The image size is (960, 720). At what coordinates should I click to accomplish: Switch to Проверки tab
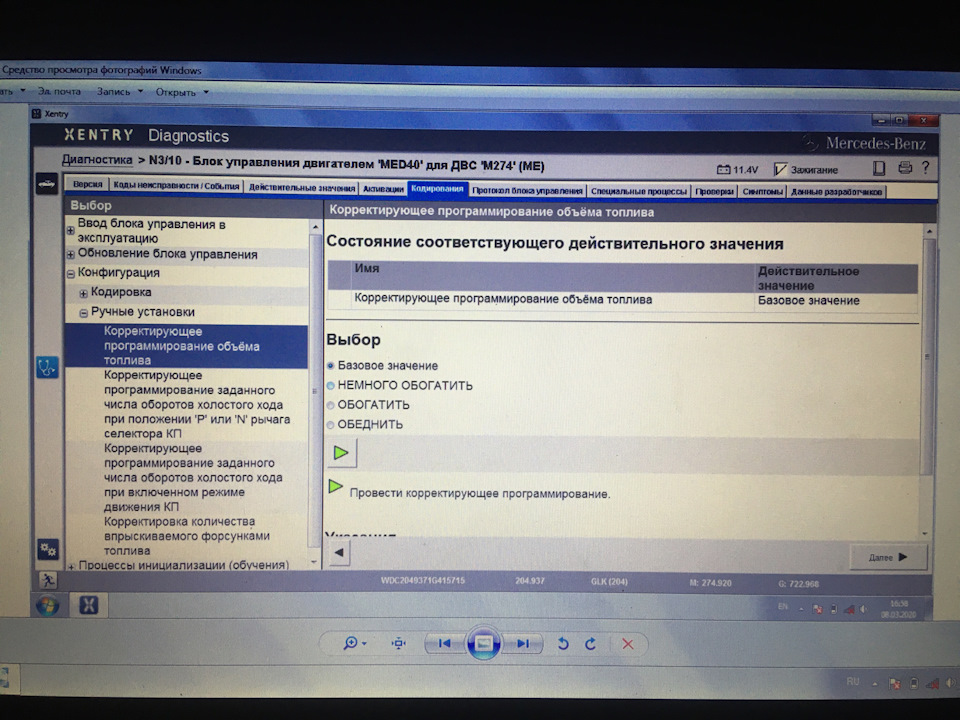point(714,191)
